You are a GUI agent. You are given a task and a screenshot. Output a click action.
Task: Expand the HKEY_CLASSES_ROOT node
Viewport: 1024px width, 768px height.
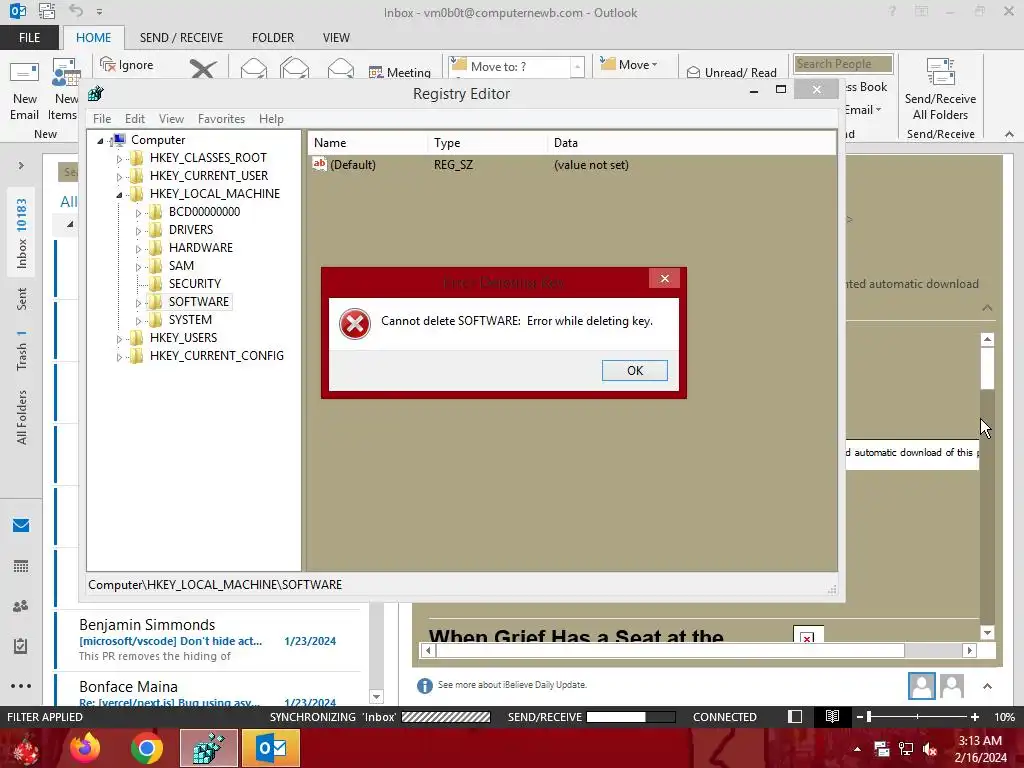[119, 159]
